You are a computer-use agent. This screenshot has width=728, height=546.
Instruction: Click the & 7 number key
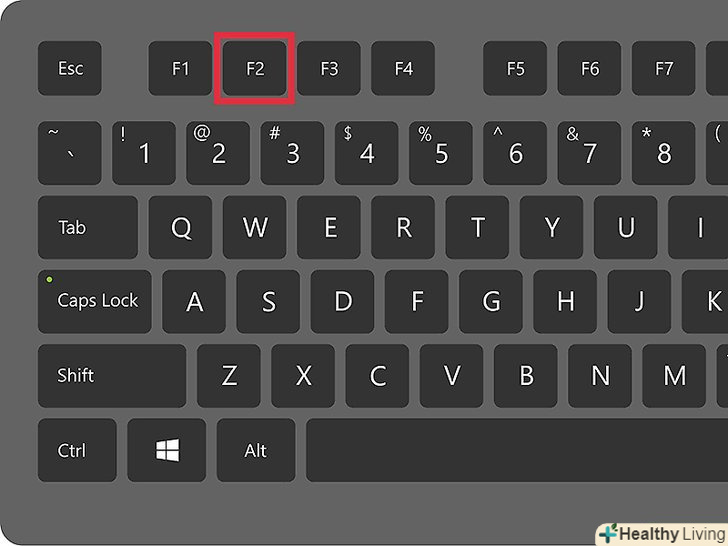589,153
